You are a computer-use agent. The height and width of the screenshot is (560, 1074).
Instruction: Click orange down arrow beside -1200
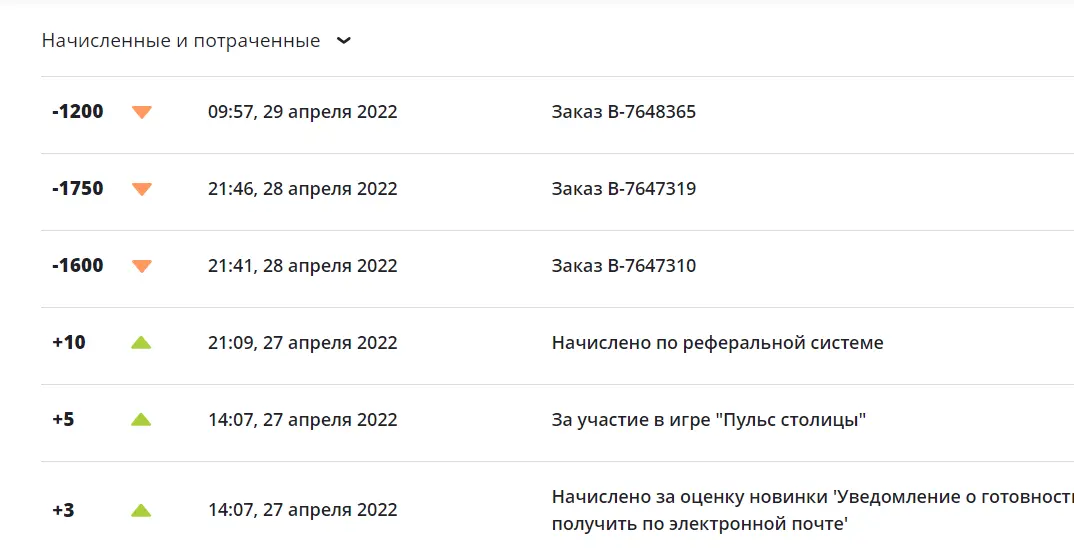click(x=142, y=112)
